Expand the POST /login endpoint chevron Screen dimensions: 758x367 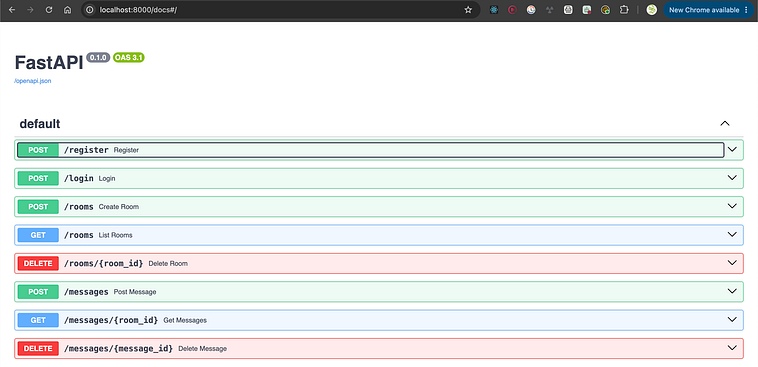coord(732,178)
